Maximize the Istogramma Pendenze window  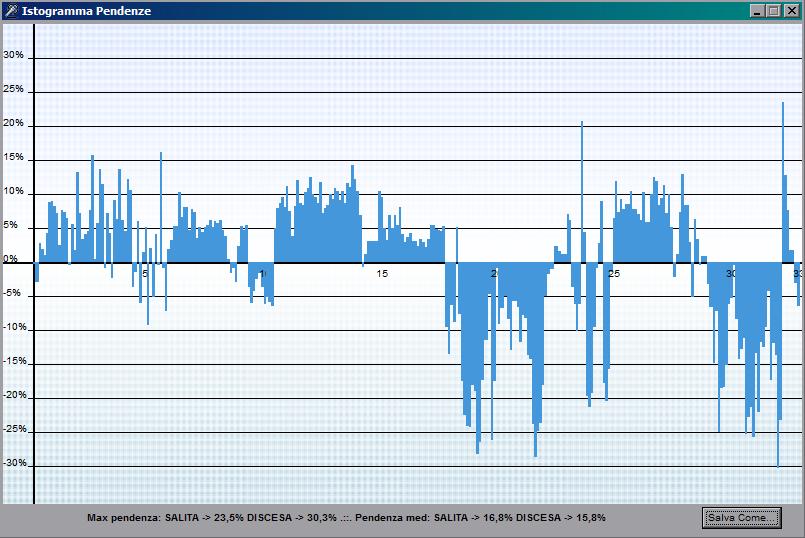click(x=774, y=10)
